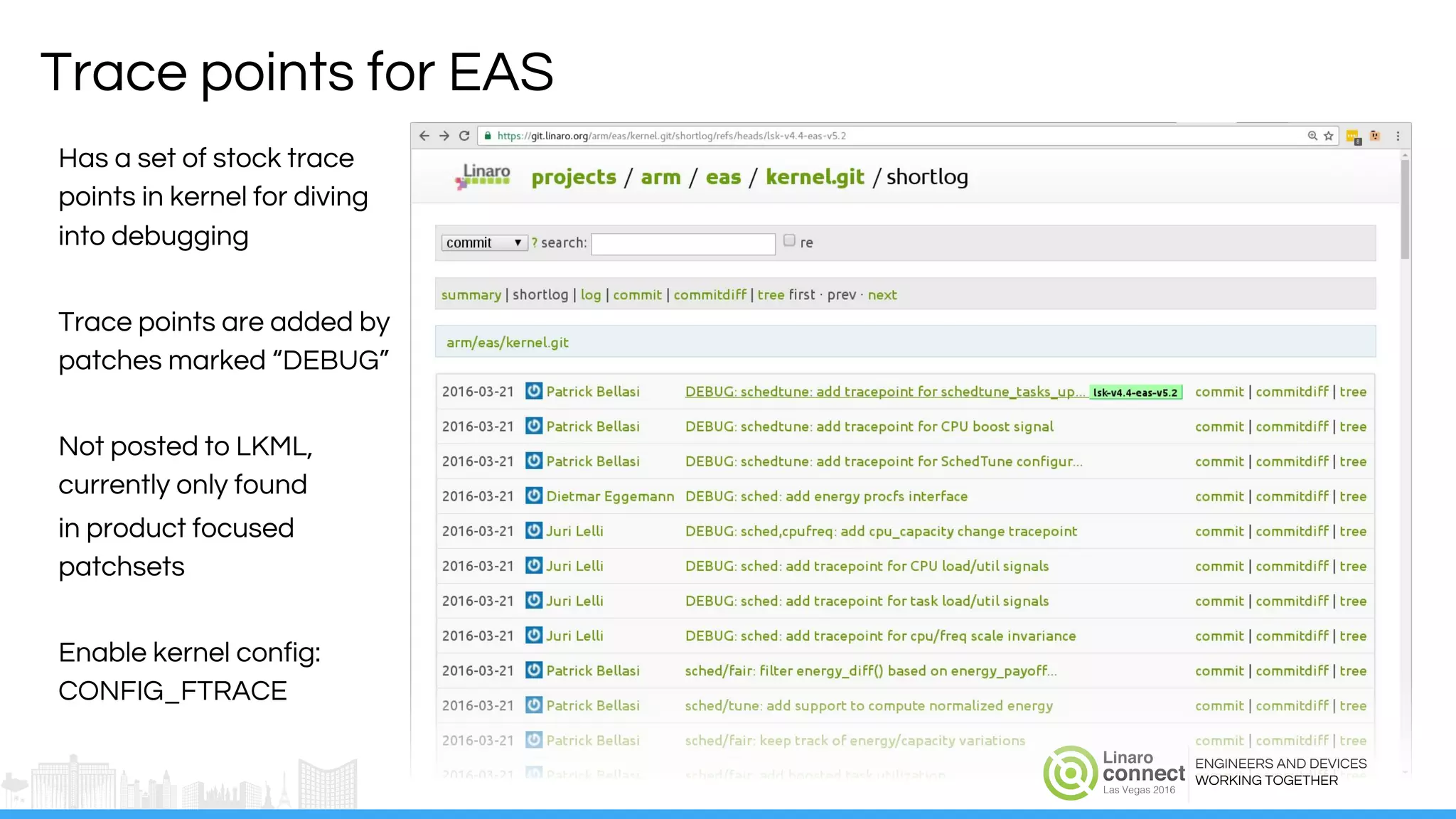Open commit 'DEBUG: schedtune: add tracepoint for schedtune_tasks_up...'
The height and width of the screenshot is (819, 1456).
click(885, 392)
